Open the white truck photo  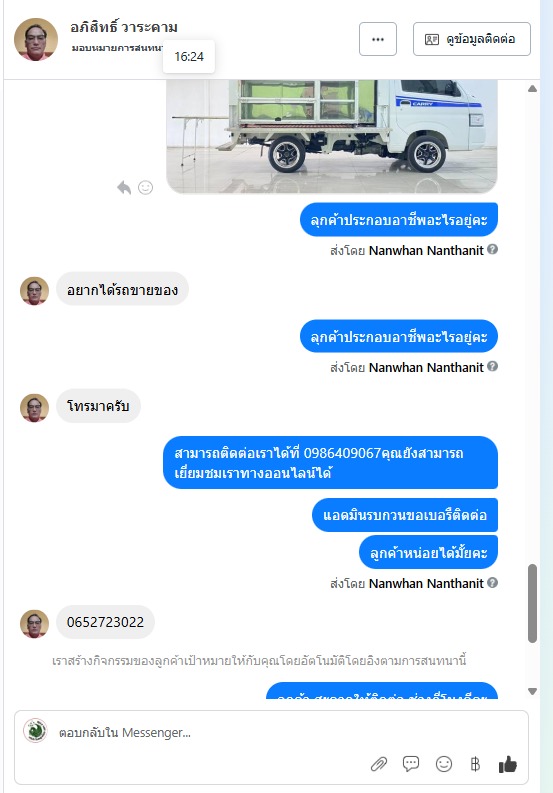point(332,137)
